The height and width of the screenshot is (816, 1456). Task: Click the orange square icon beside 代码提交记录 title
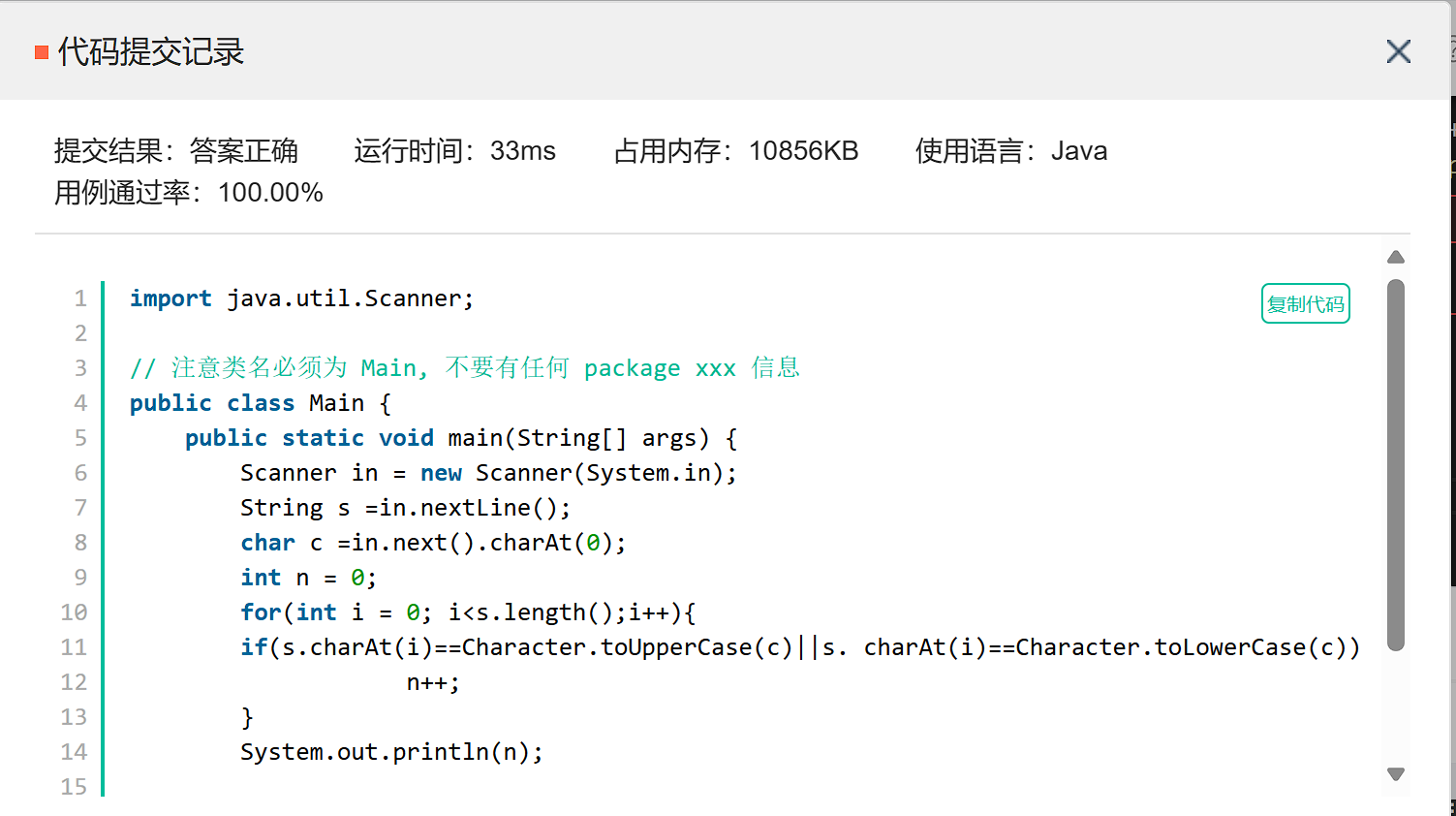pyautogui.click(x=40, y=51)
